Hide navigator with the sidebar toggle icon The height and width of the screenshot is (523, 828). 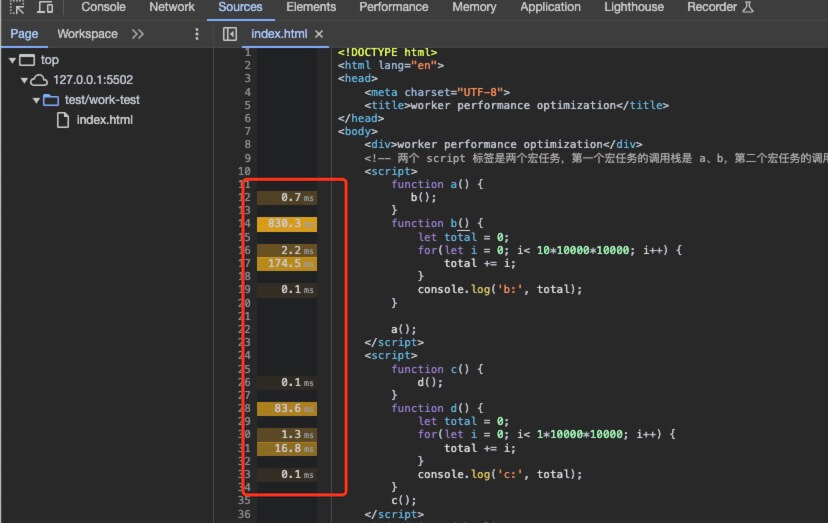point(230,34)
